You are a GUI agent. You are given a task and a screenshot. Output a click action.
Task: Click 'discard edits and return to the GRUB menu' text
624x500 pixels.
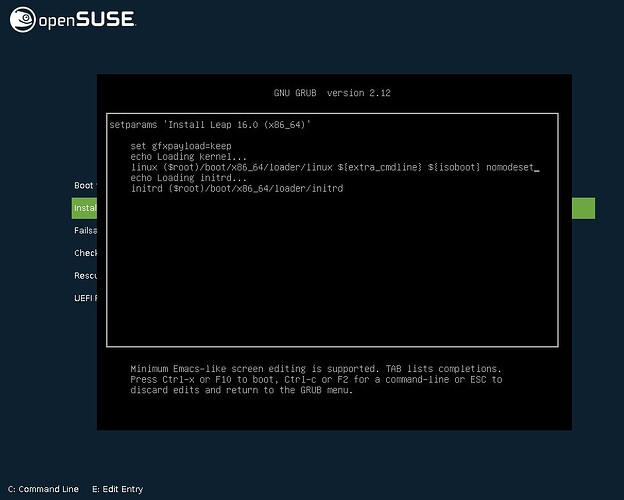(x=242, y=390)
